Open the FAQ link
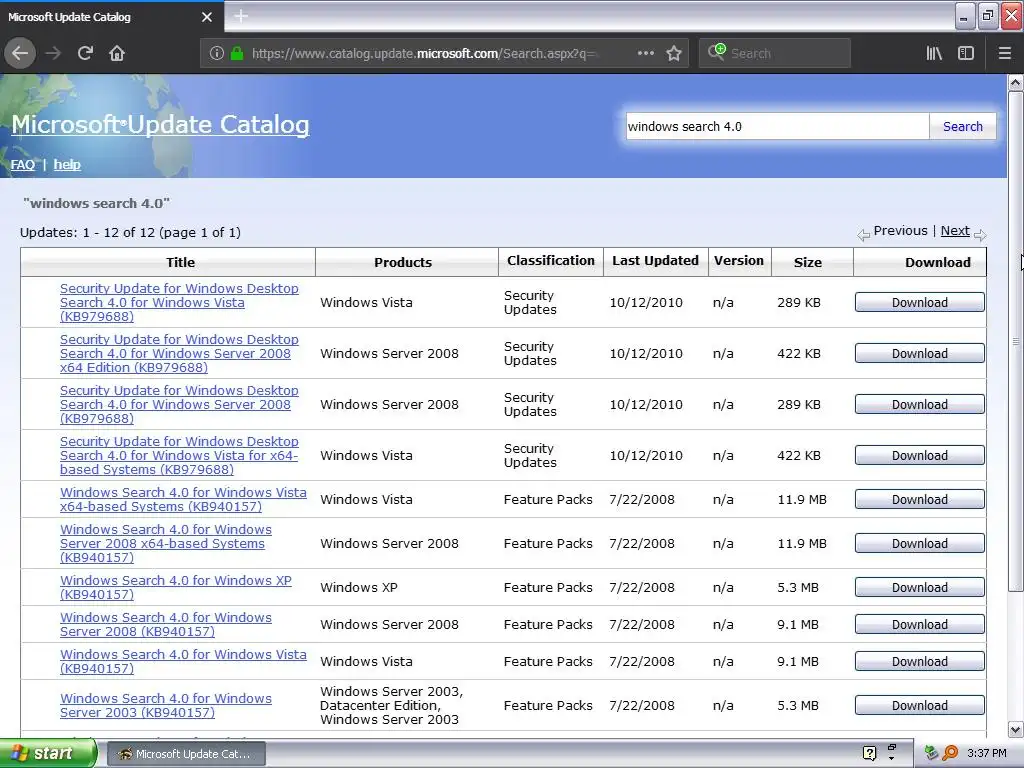Screen dimensions: 1024x768 pos(23,165)
